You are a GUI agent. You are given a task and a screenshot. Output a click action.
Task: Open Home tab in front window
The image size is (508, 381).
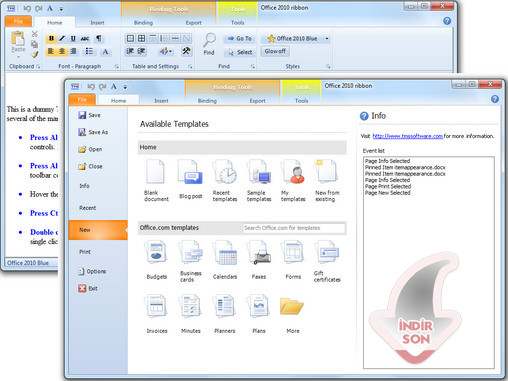click(118, 101)
